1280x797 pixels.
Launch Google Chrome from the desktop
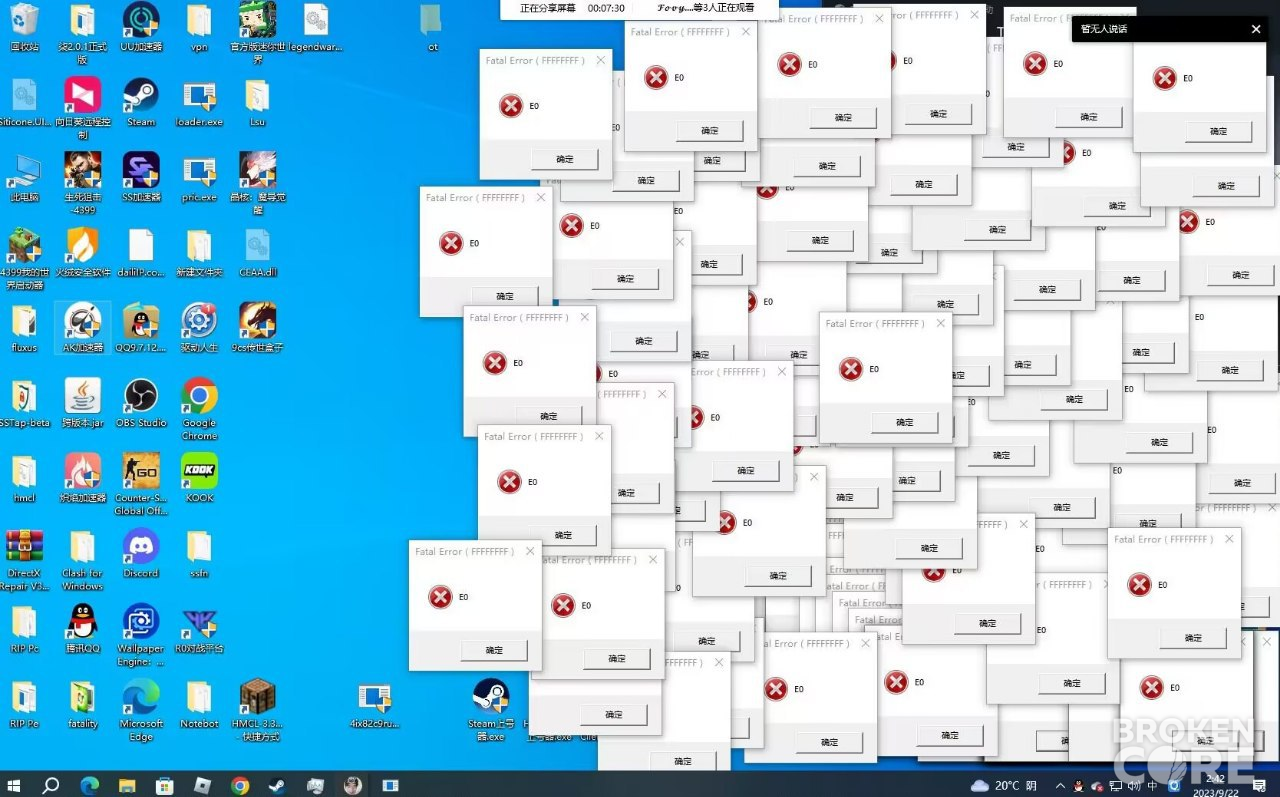click(199, 409)
